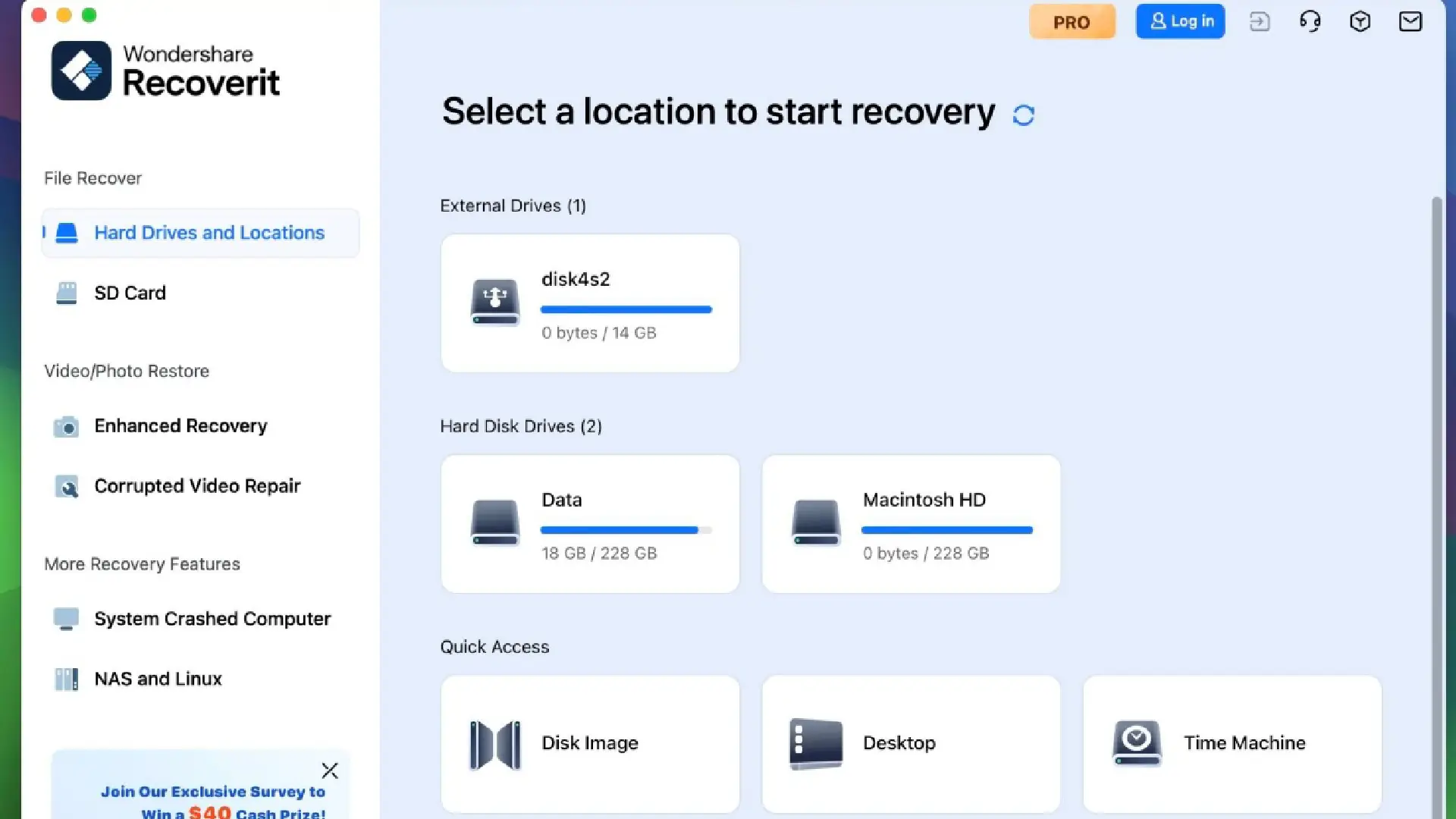Open Corrupted Video Repair
Screen dimensions: 1456x819
(197, 485)
